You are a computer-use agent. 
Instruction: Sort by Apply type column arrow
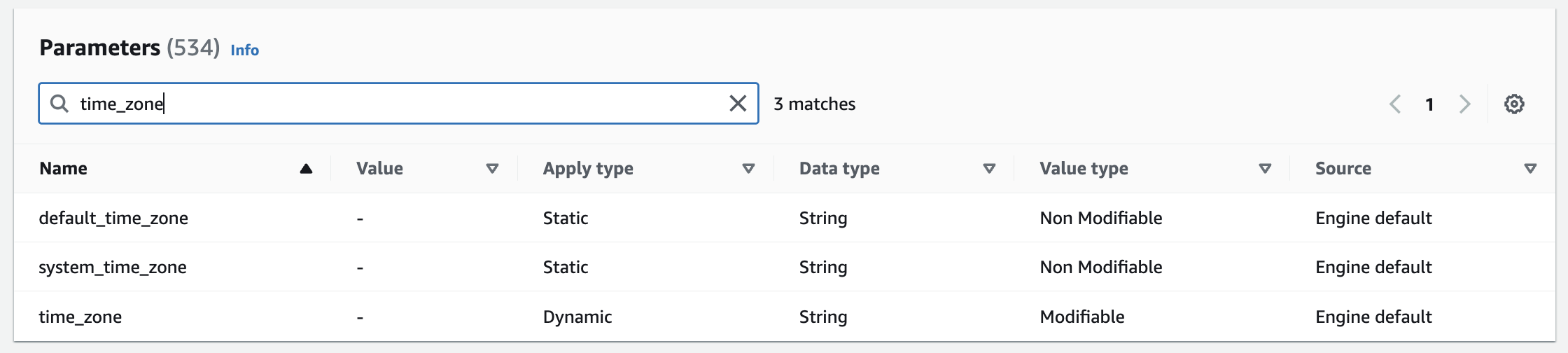748,169
